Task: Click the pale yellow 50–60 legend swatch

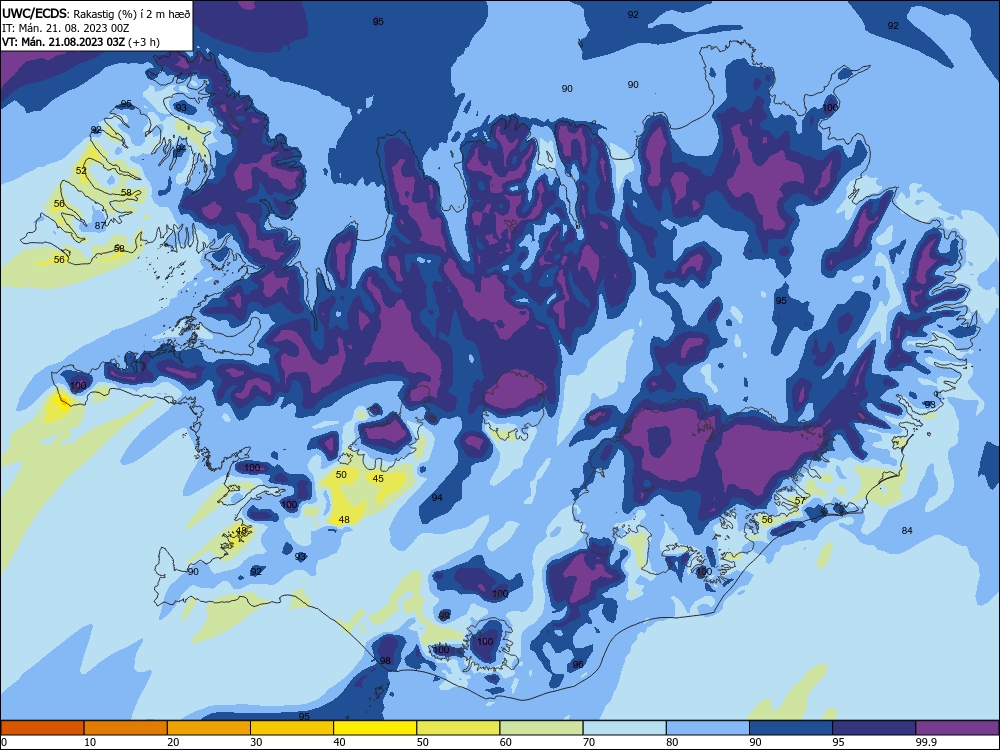Action: coord(458,728)
